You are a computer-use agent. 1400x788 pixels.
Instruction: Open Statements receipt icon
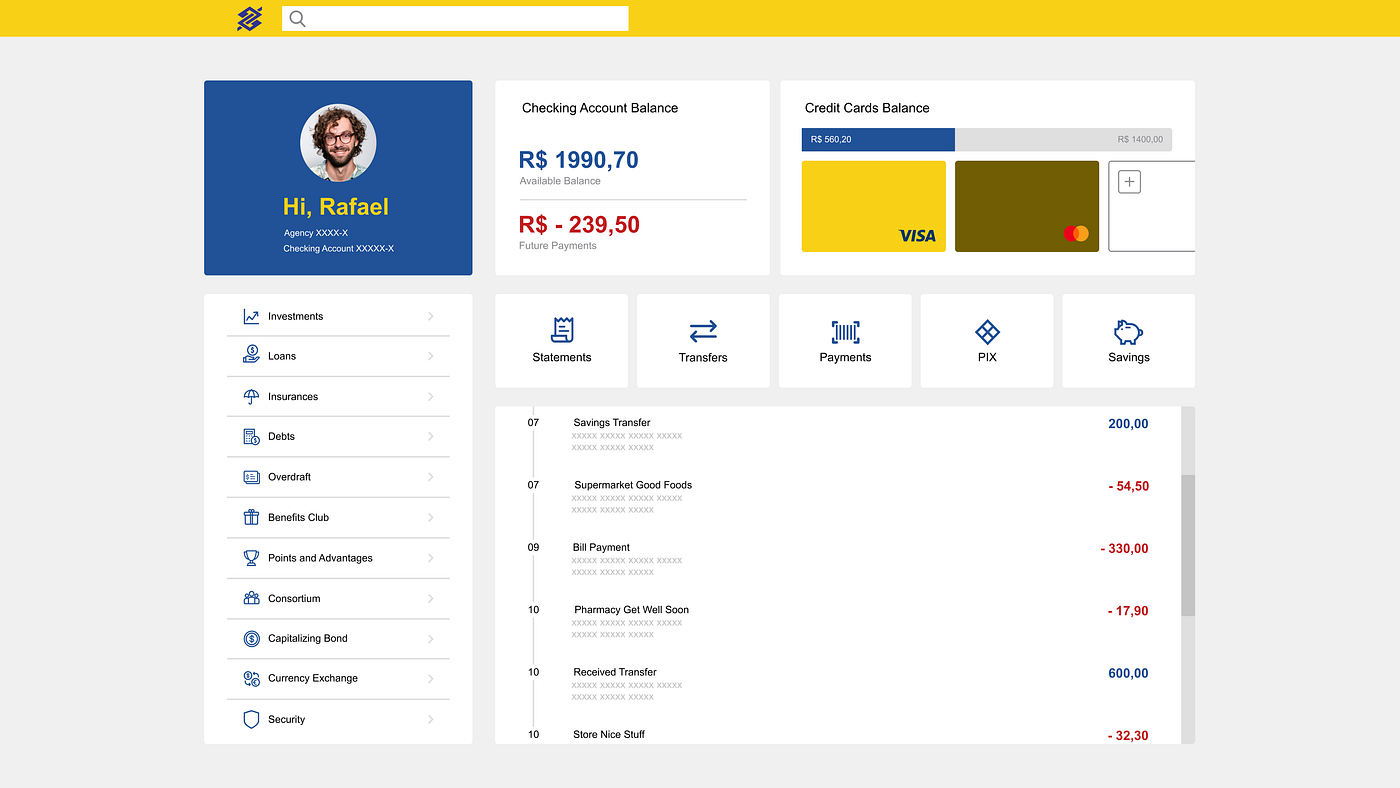(x=562, y=330)
